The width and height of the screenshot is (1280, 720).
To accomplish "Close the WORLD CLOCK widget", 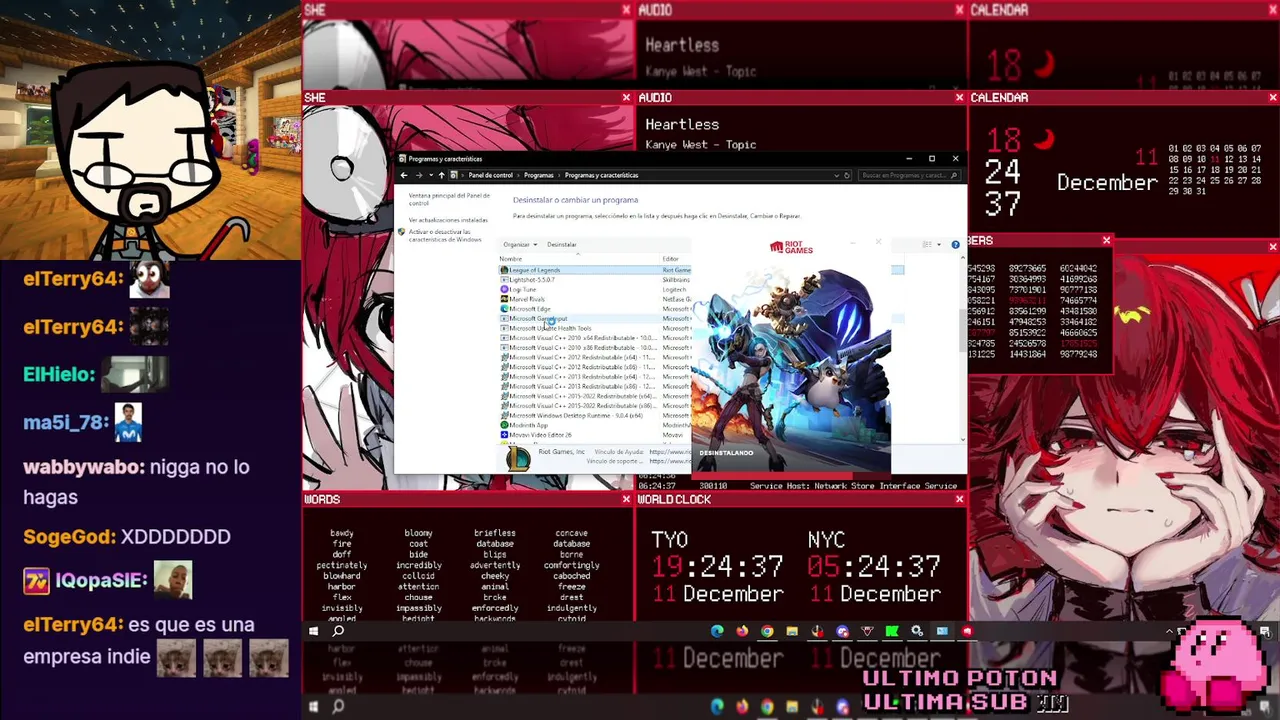I will point(959,499).
